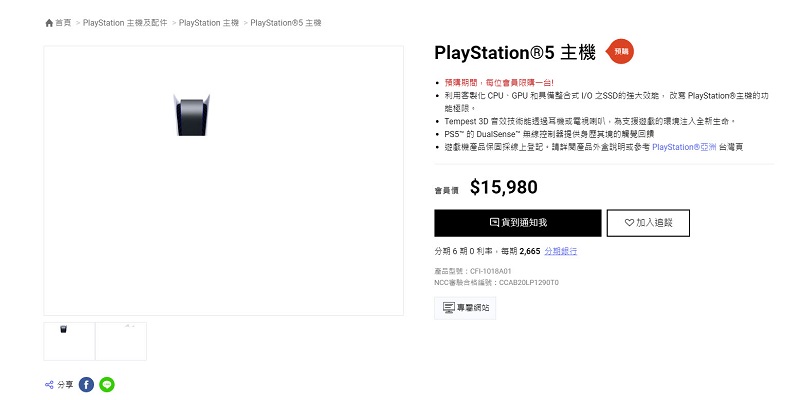Select the second product thumbnail
This screenshot has height=400, width=800.
[121, 341]
